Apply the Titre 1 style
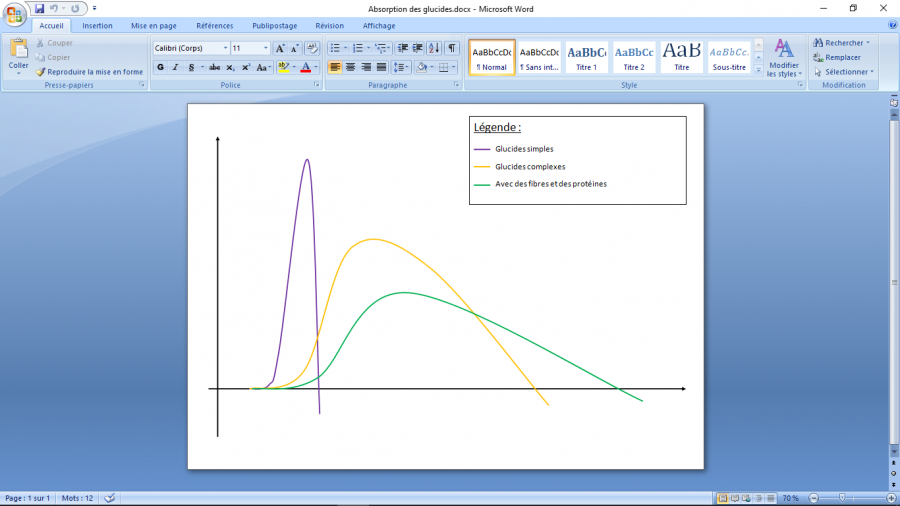 pos(586,57)
